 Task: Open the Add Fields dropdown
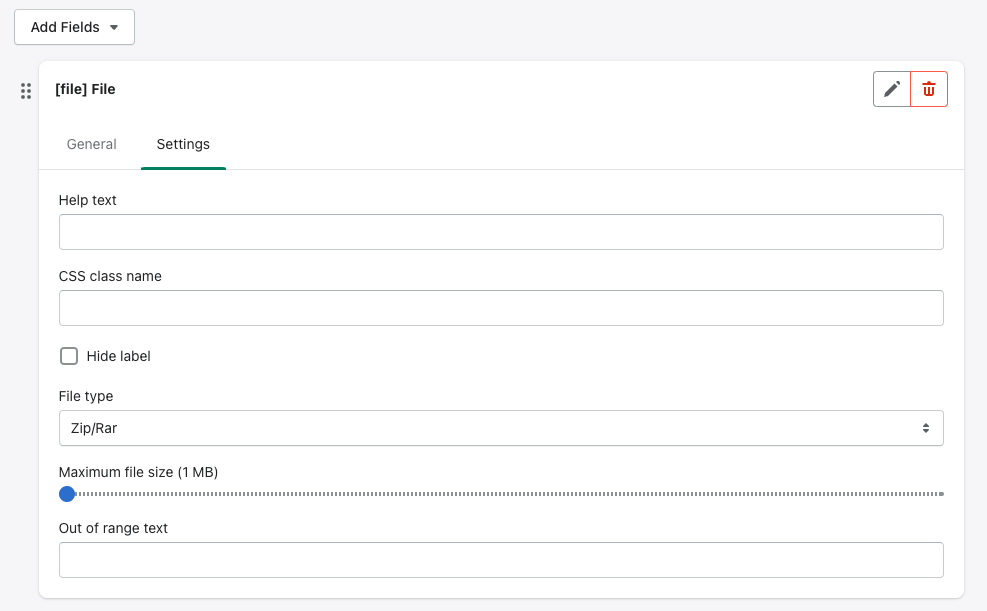[74, 27]
